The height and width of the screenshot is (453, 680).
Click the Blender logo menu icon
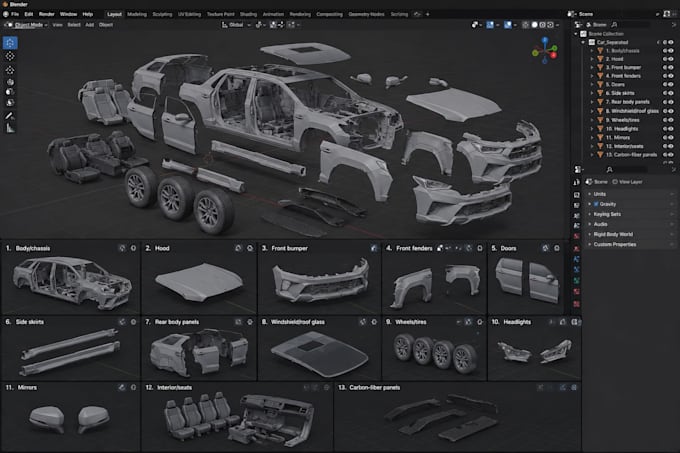(5, 14)
